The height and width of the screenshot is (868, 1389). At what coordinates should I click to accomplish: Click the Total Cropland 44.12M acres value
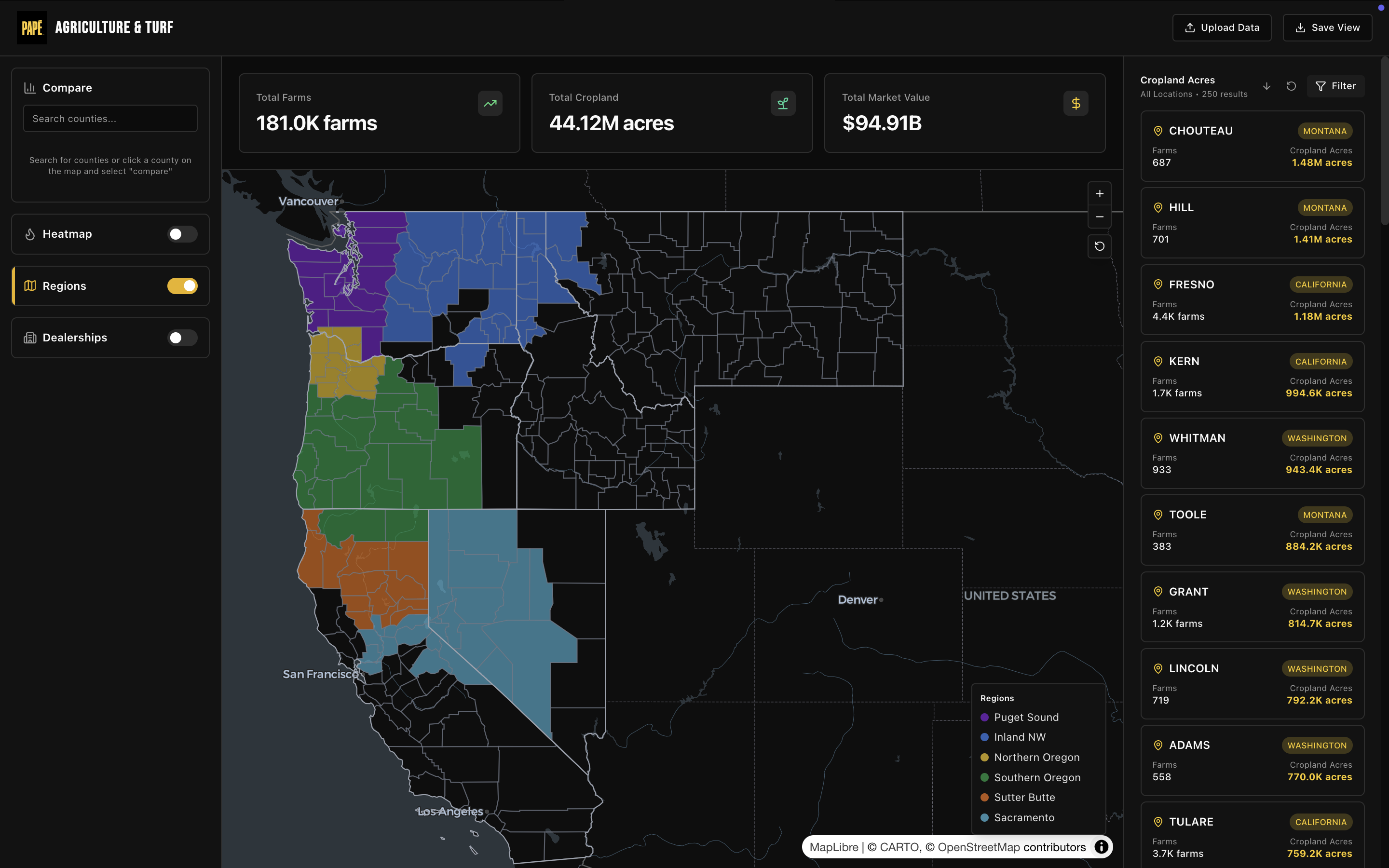(611, 123)
